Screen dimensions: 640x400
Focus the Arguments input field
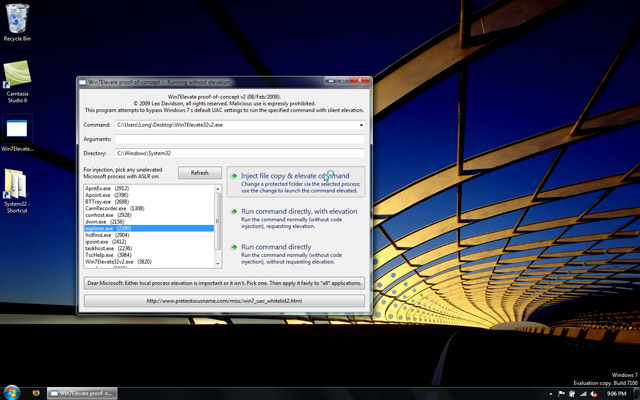[x=240, y=139]
